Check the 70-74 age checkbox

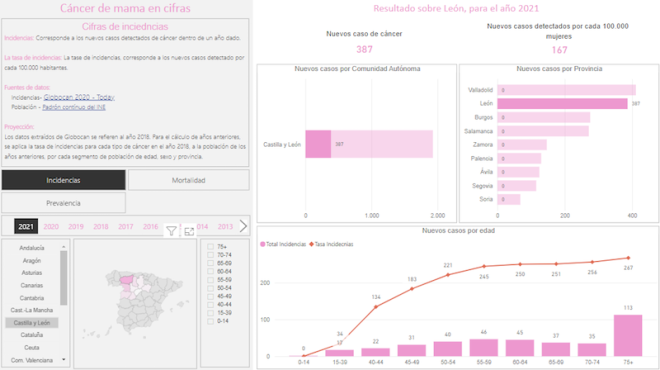point(210,255)
